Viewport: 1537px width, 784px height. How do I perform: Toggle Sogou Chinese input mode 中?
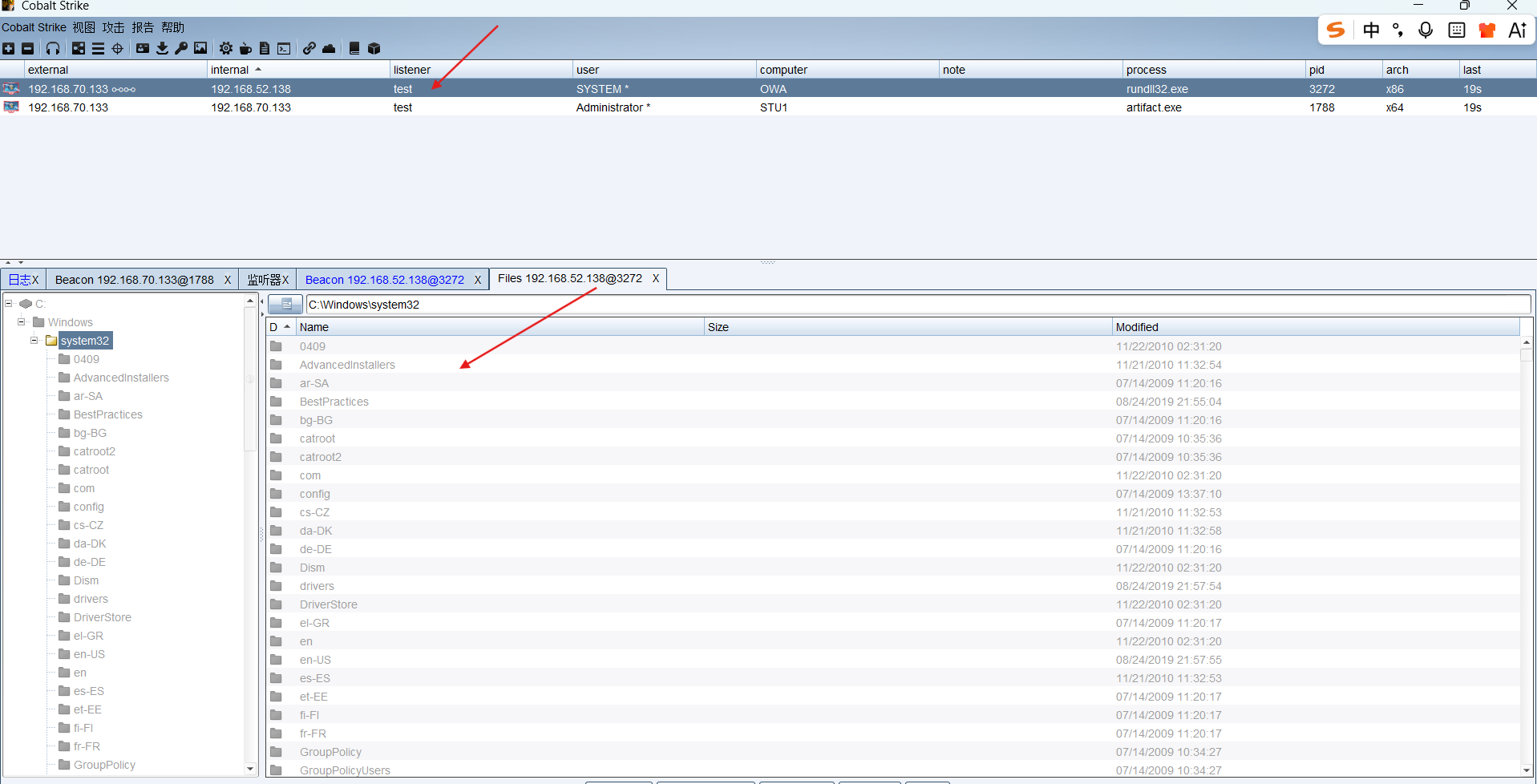1372,30
